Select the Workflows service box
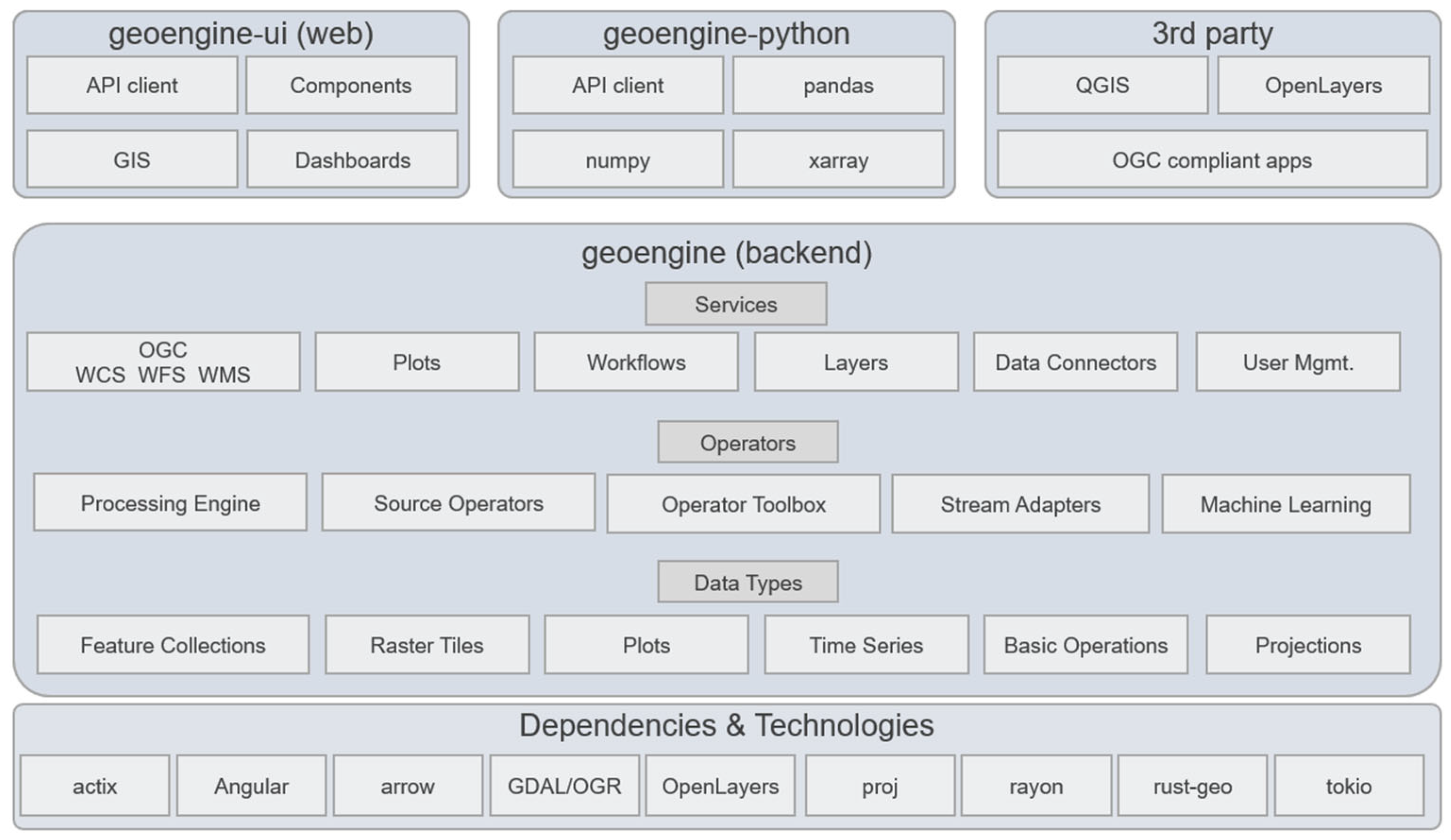This screenshot has width=1451, height=840. coord(636,362)
